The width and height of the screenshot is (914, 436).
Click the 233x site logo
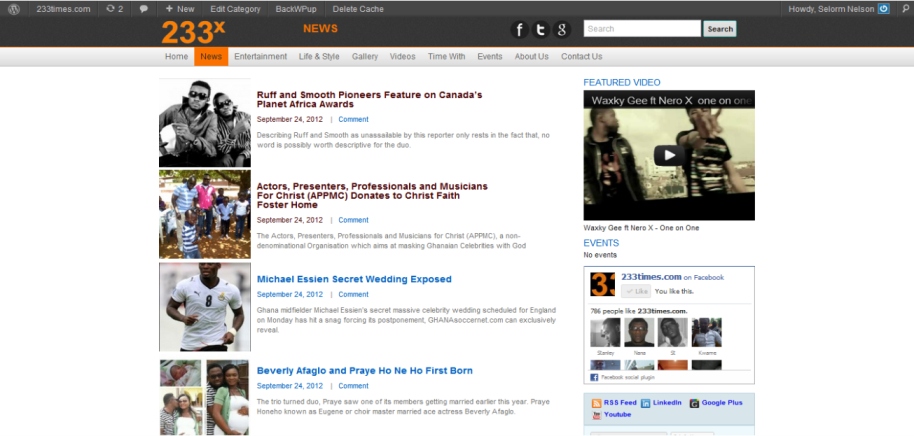pyautogui.click(x=193, y=31)
